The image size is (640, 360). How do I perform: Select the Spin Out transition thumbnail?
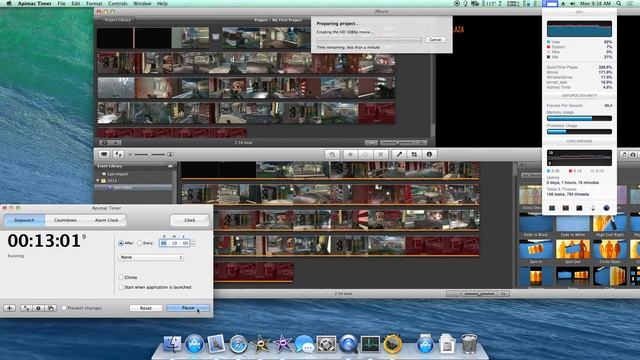pos(573,250)
